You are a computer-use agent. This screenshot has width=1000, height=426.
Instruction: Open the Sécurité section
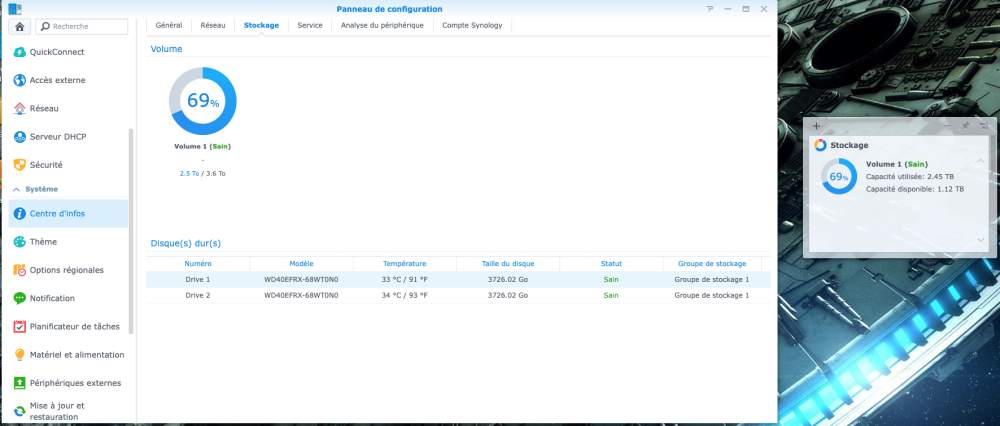[46, 164]
